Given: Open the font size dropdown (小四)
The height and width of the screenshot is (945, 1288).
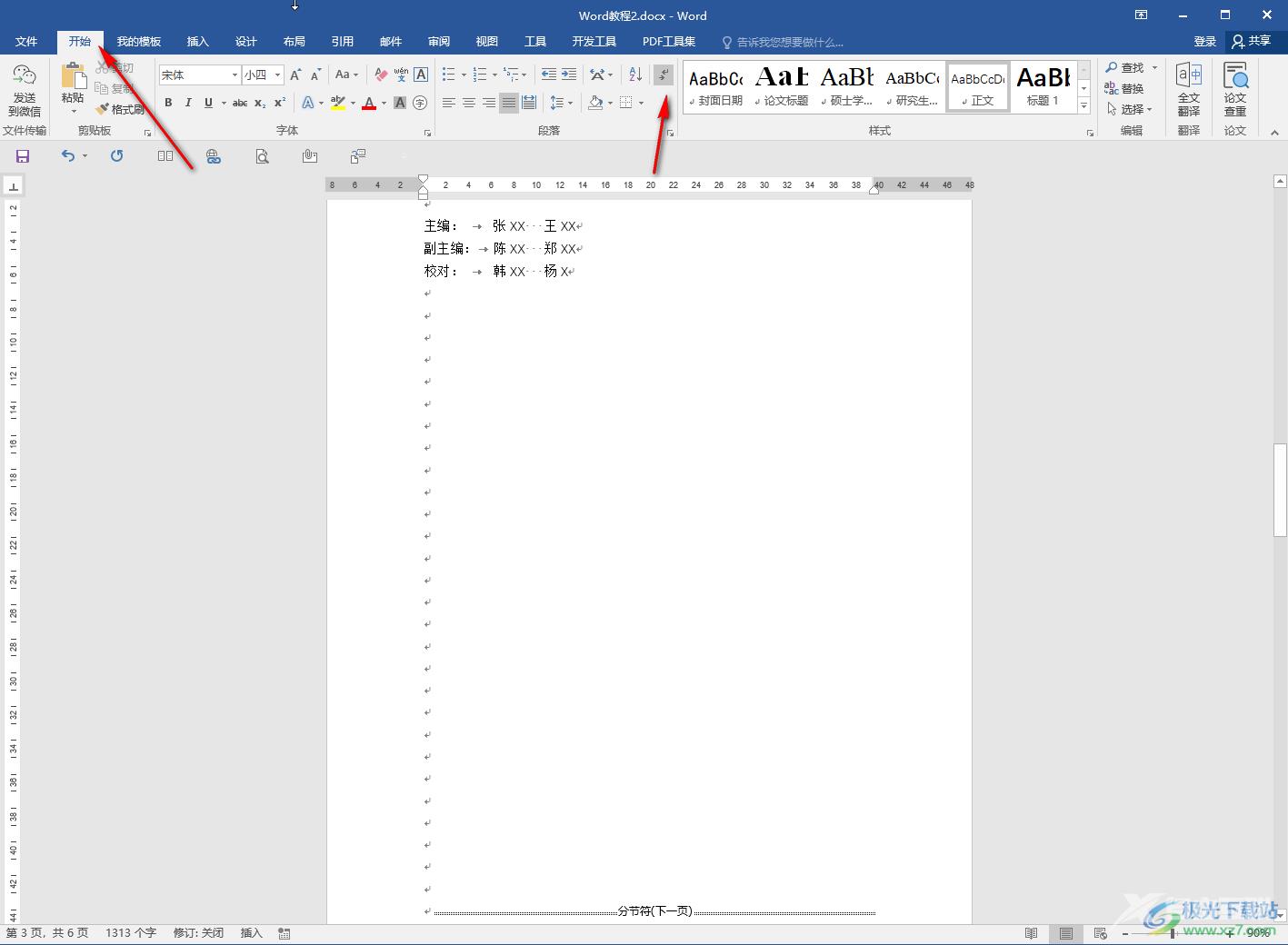Looking at the screenshot, I should (278, 75).
